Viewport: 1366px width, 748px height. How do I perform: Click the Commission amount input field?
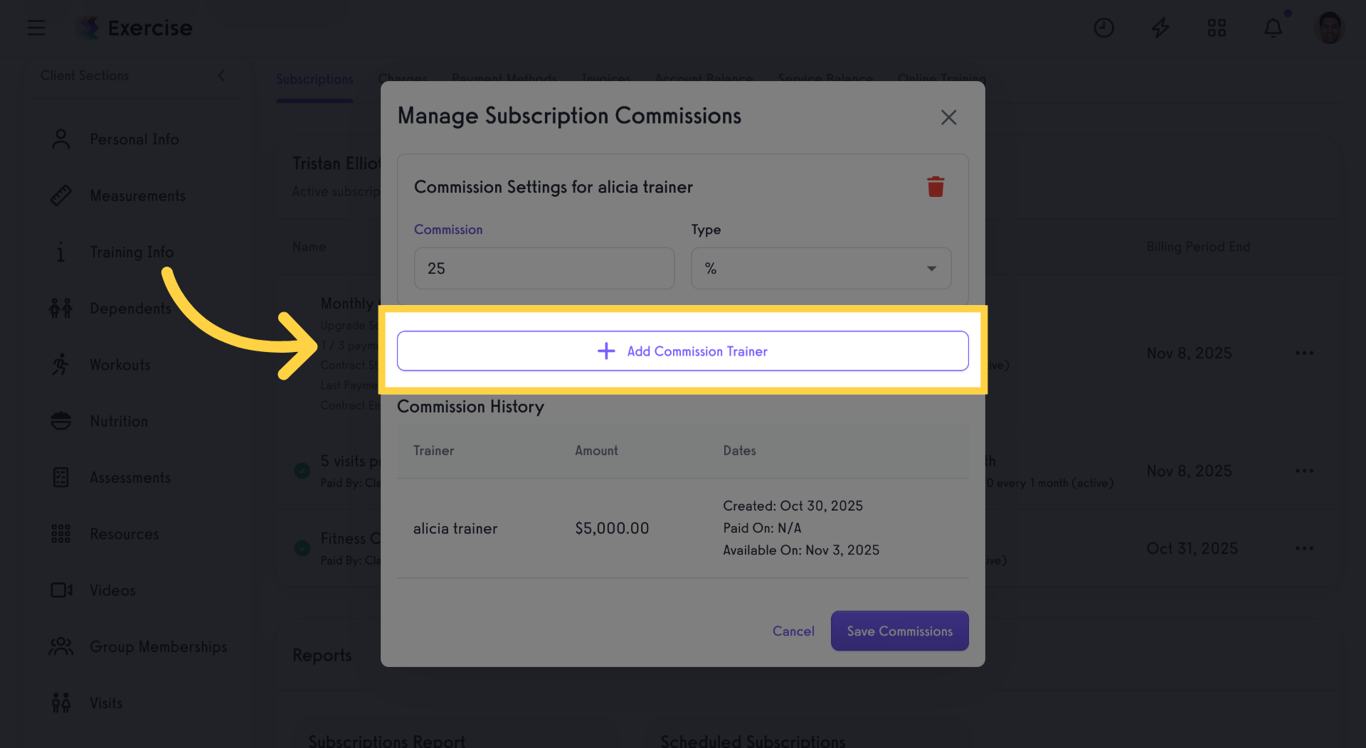544,268
